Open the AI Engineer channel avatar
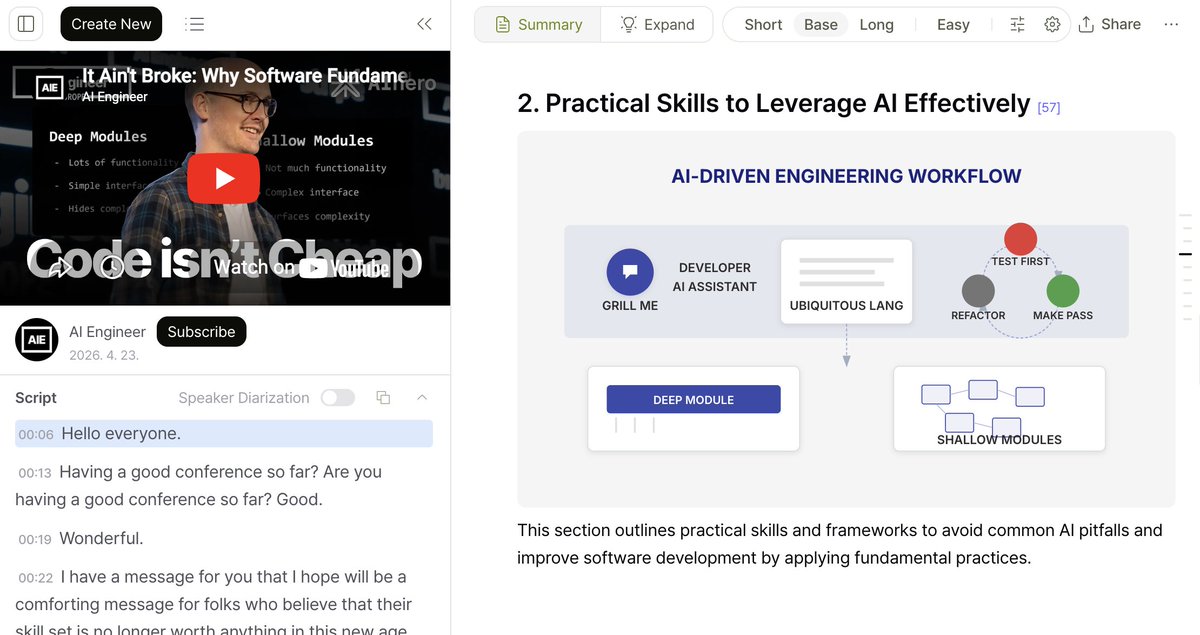Viewport: 1200px width, 635px height. (37, 340)
